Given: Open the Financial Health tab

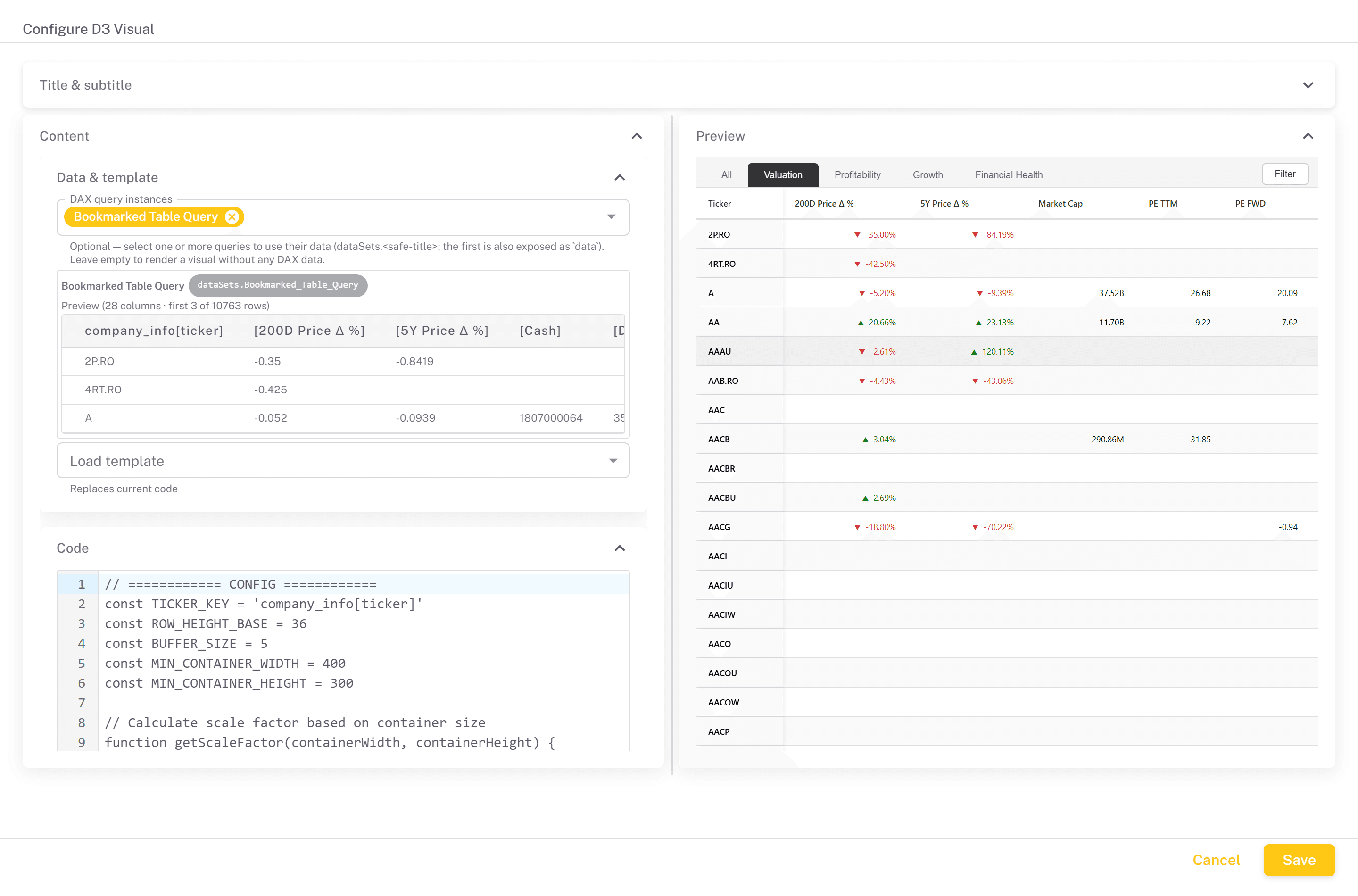Looking at the screenshot, I should [1008, 175].
